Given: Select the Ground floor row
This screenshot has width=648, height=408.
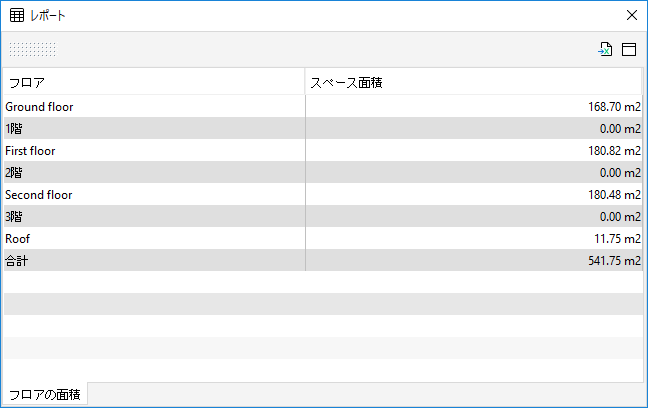Looking at the screenshot, I should (x=323, y=106).
